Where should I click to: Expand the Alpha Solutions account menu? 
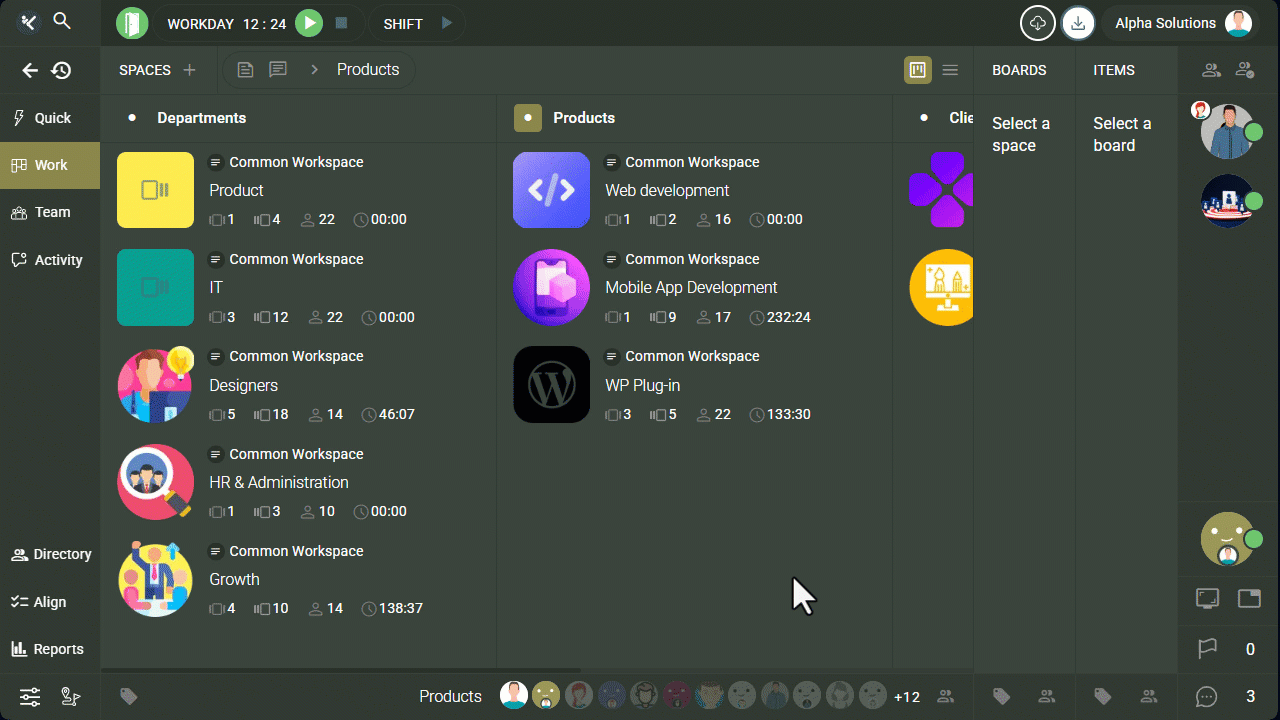pyautogui.click(x=1180, y=23)
